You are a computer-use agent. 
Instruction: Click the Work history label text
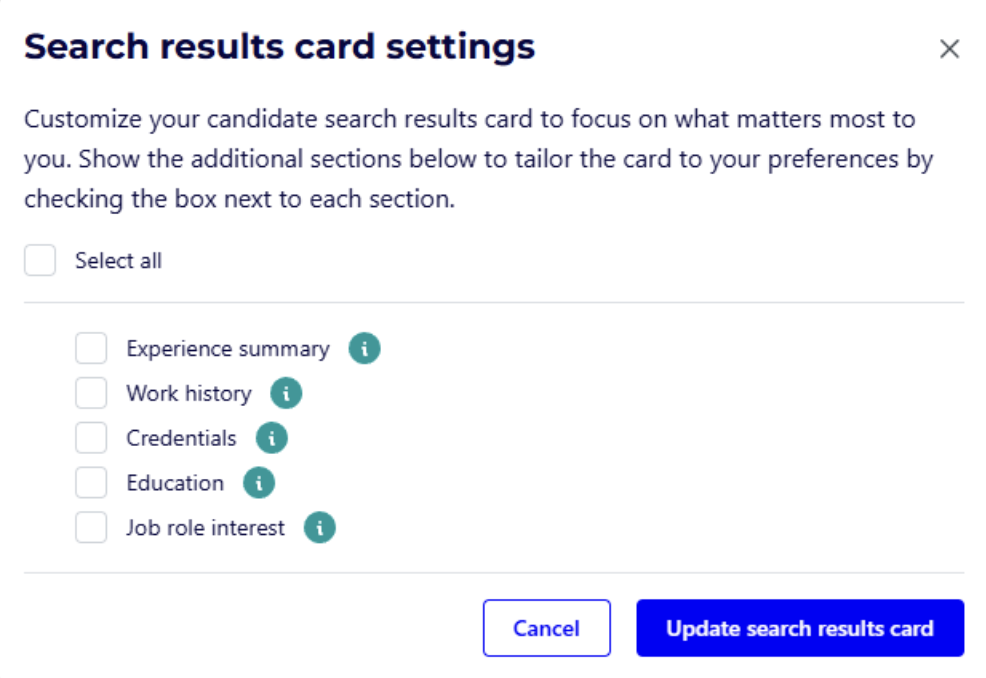click(x=189, y=394)
